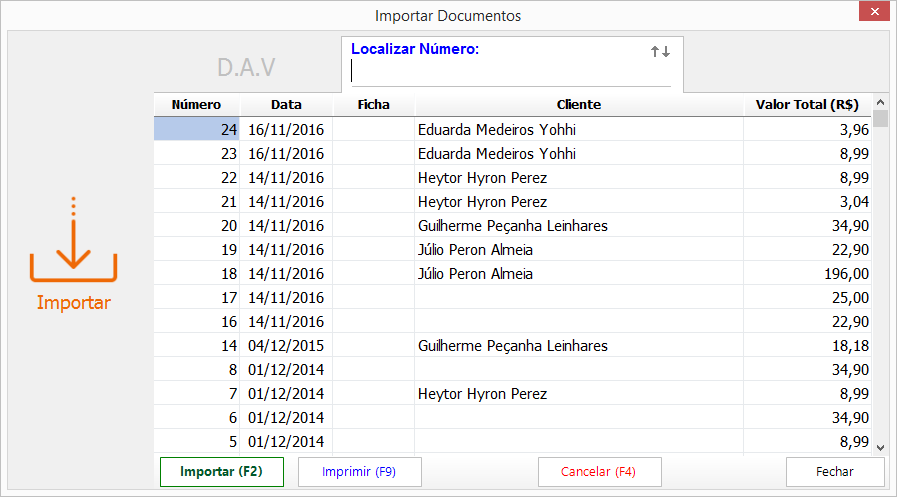
Task: Click Heytor Hyron Perez in row 21
Action: coord(482,202)
